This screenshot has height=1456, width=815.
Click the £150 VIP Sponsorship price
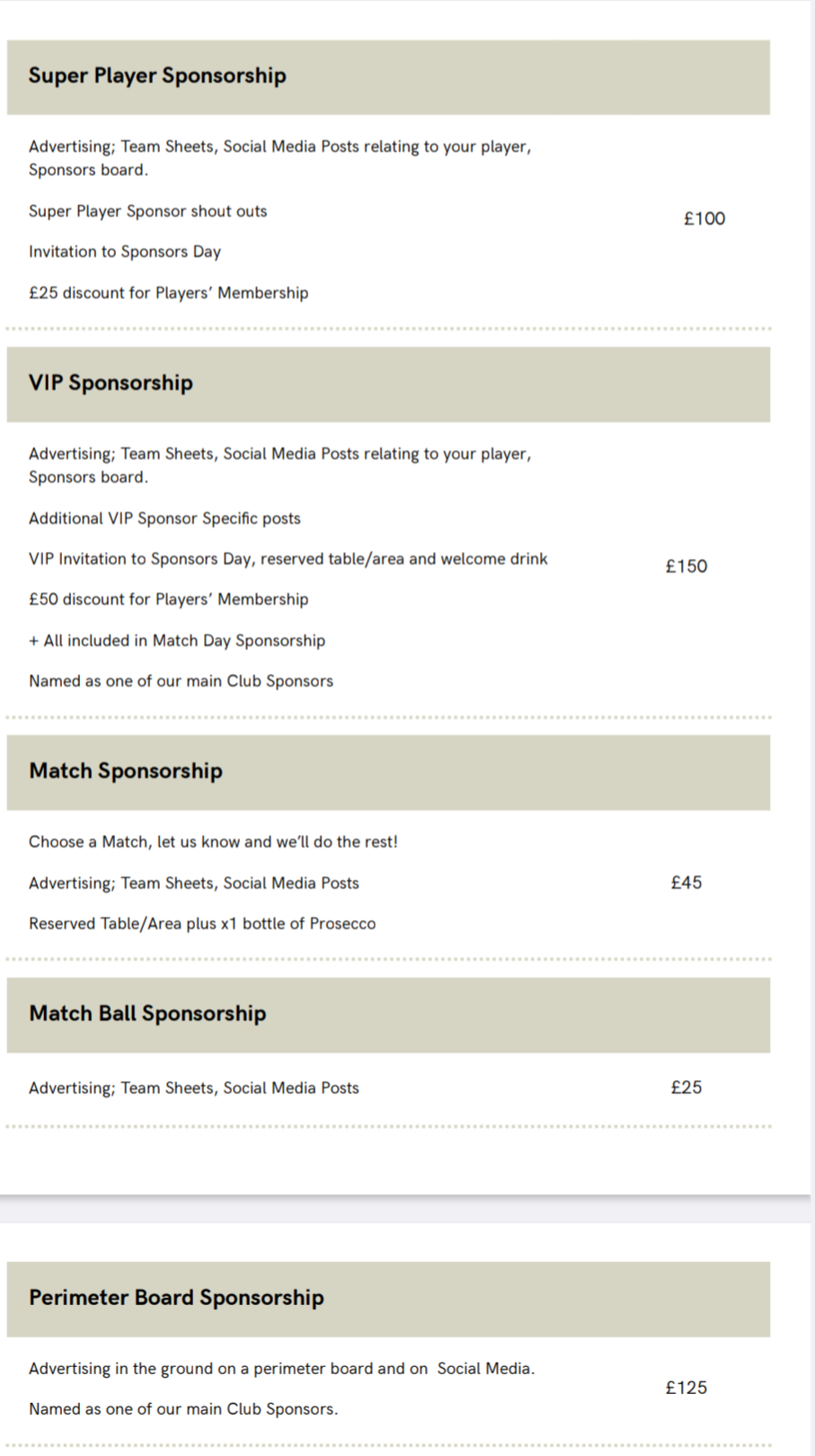(687, 566)
